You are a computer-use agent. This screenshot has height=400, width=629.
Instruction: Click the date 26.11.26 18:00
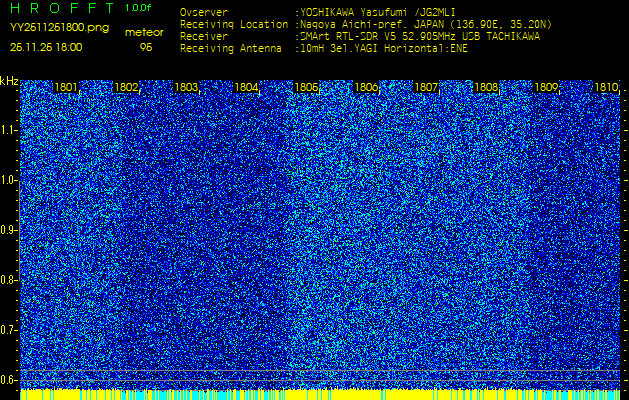click(x=46, y=47)
